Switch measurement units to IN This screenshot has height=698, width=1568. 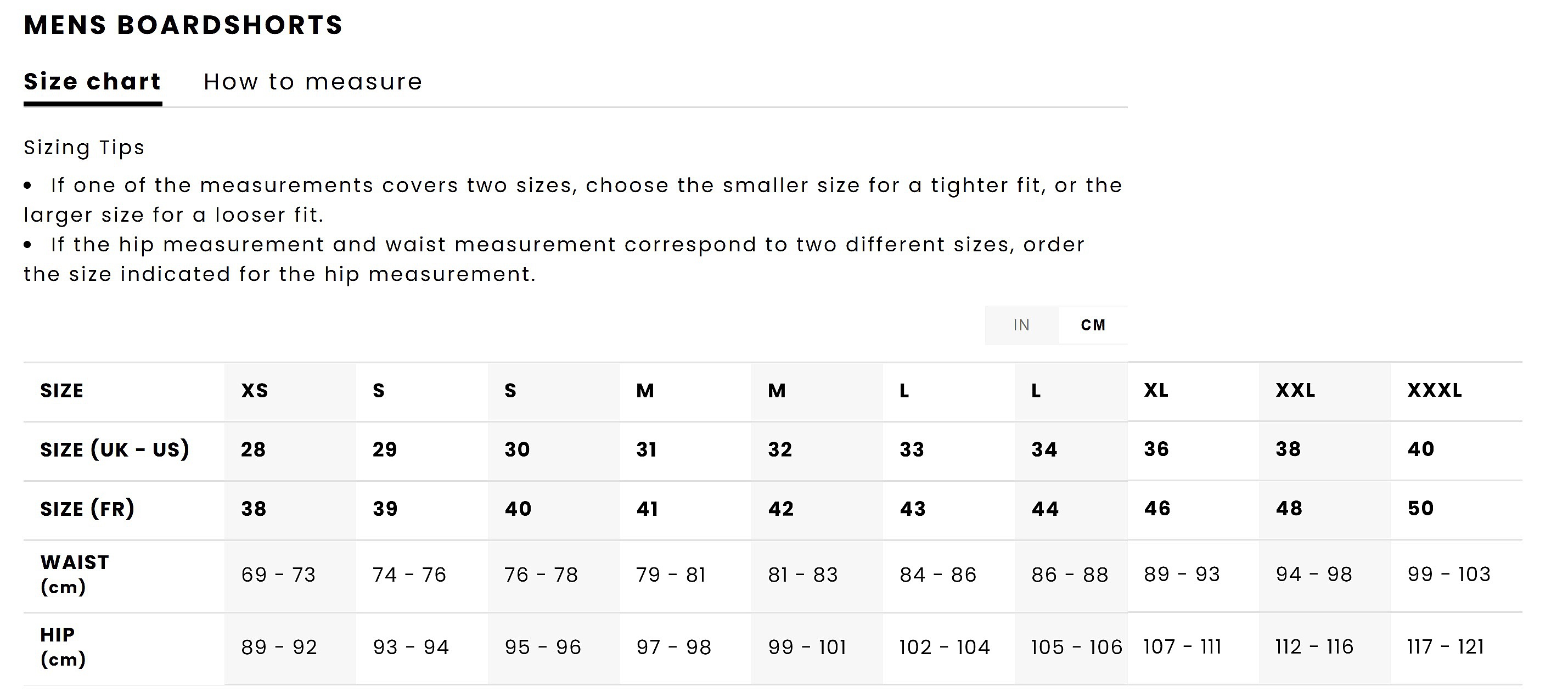tap(1021, 325)
